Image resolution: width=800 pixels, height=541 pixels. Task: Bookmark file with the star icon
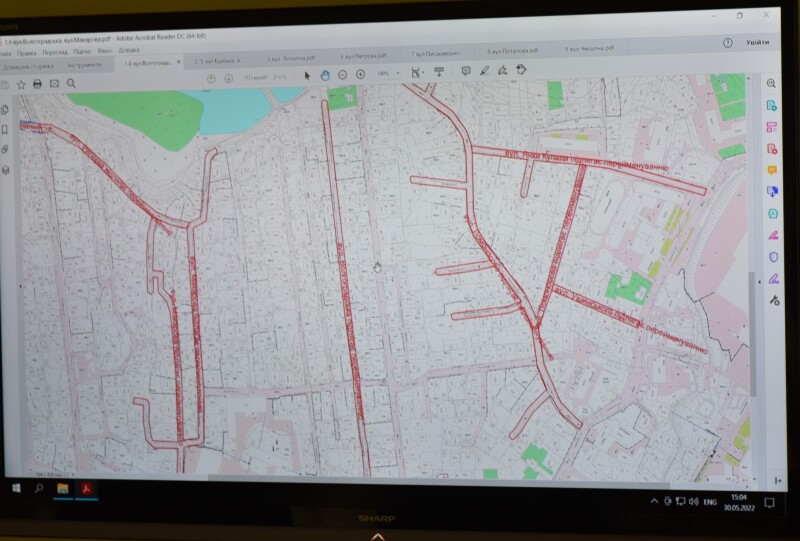click(21, 85)
